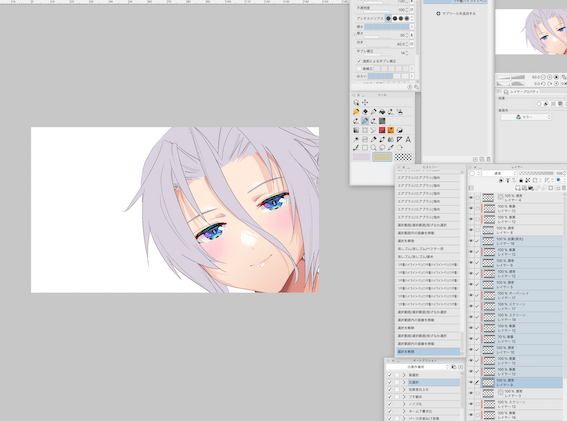
Task: Open the expression color dropdown showing カラー
Action: (526, 117)
